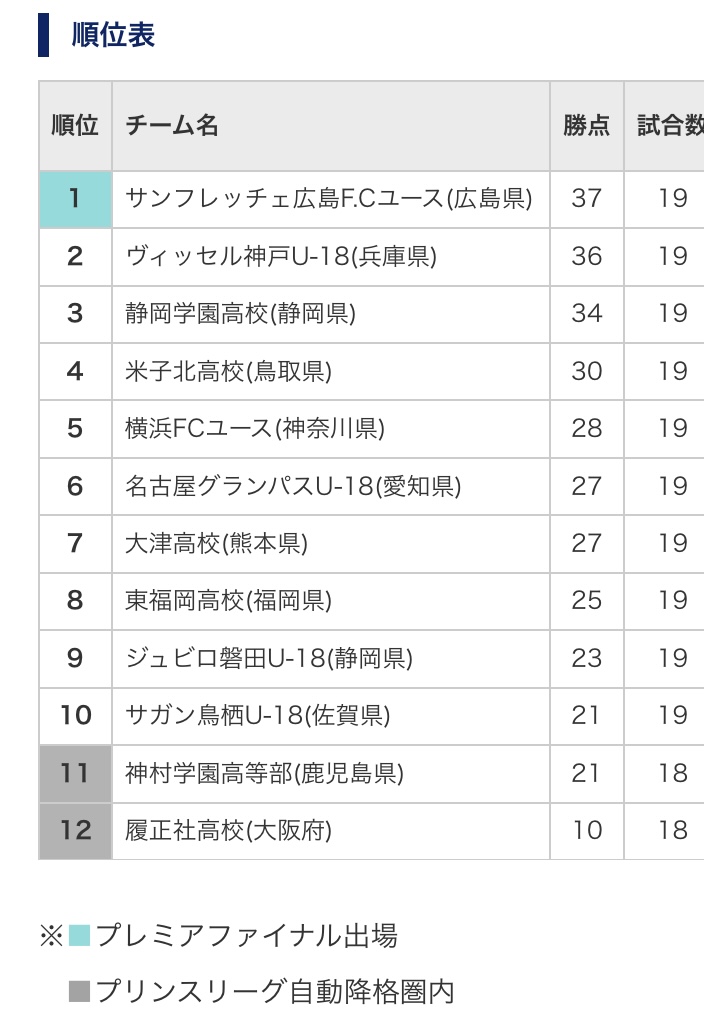Click the 順位 column header

[x=75, y=126]
